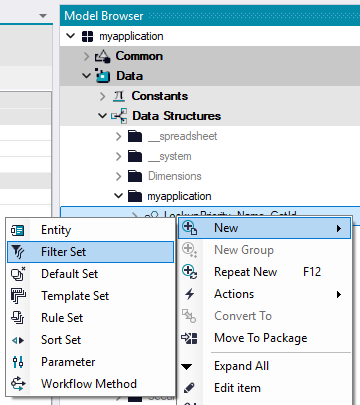
Task: Click the Move To Package icon
Action: coord(189,338)
